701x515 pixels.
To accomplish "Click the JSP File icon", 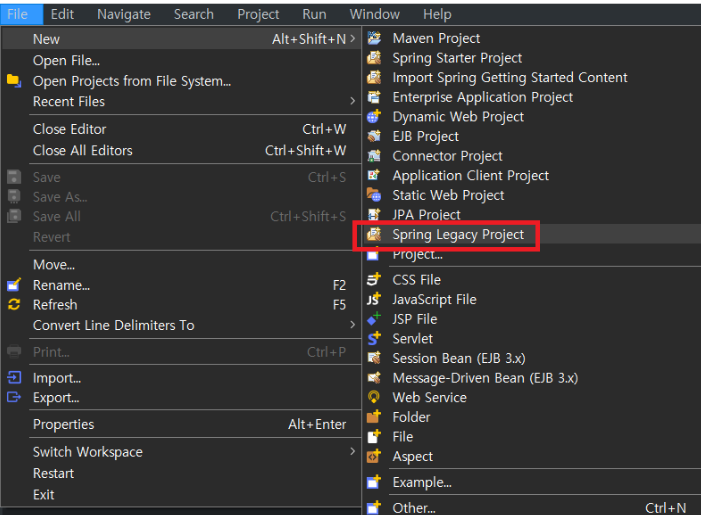I will (374, 319).
